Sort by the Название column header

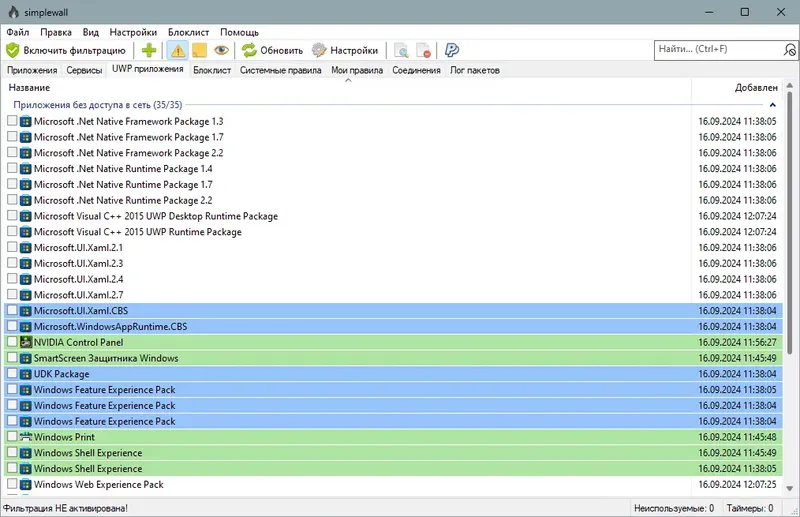coord(29,88)
